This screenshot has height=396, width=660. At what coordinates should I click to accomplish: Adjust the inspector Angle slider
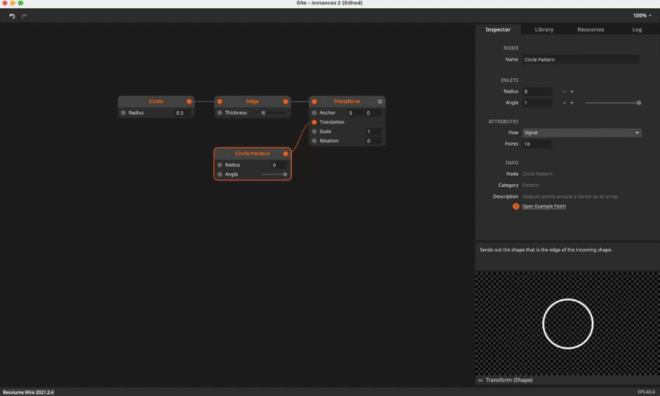[x=613, y=103]
